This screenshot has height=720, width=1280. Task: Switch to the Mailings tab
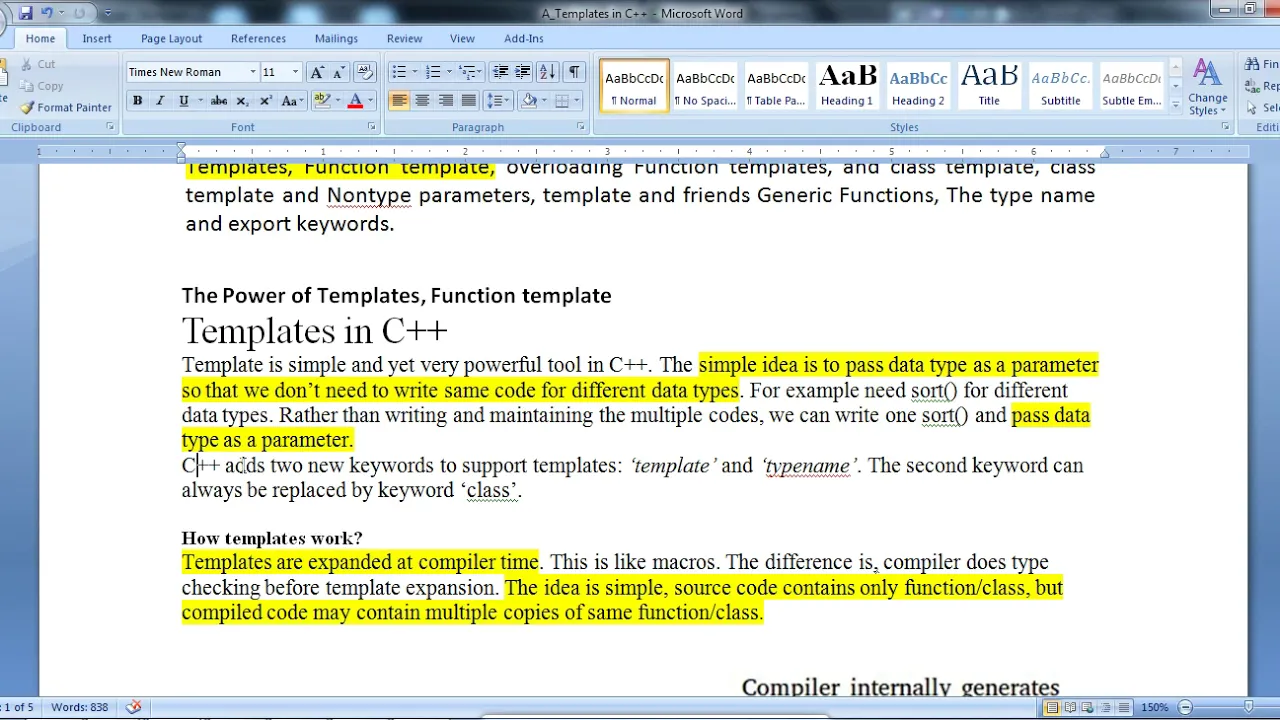point(336,38)
